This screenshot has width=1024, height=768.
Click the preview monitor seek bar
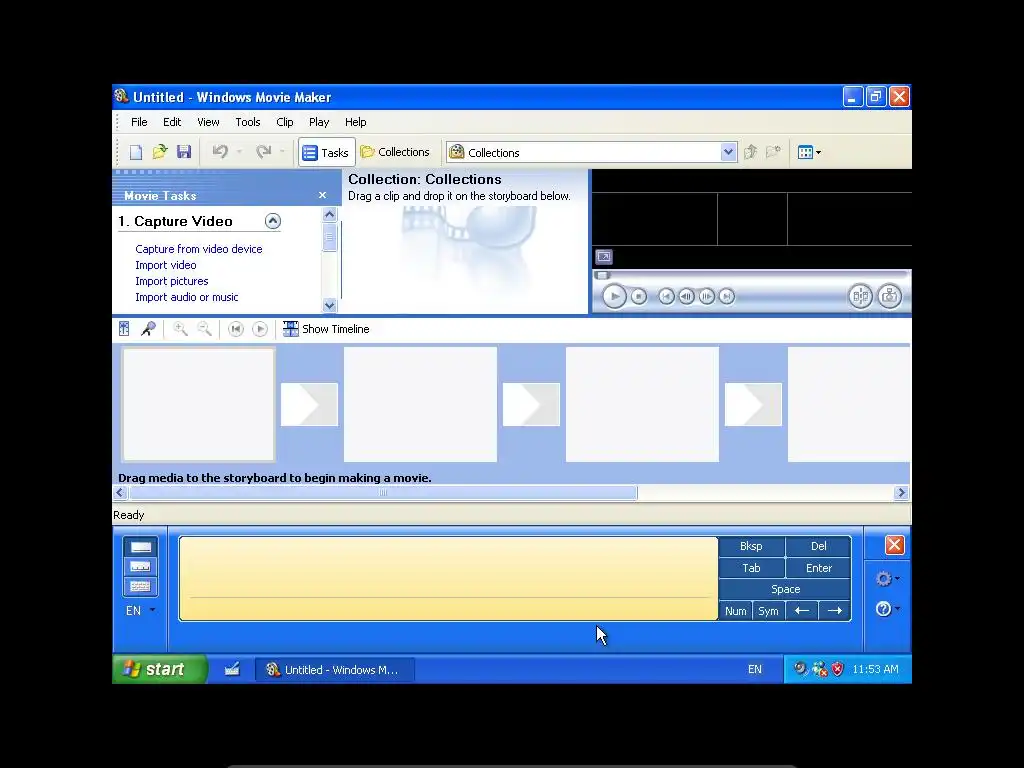(x=751, y=275)
